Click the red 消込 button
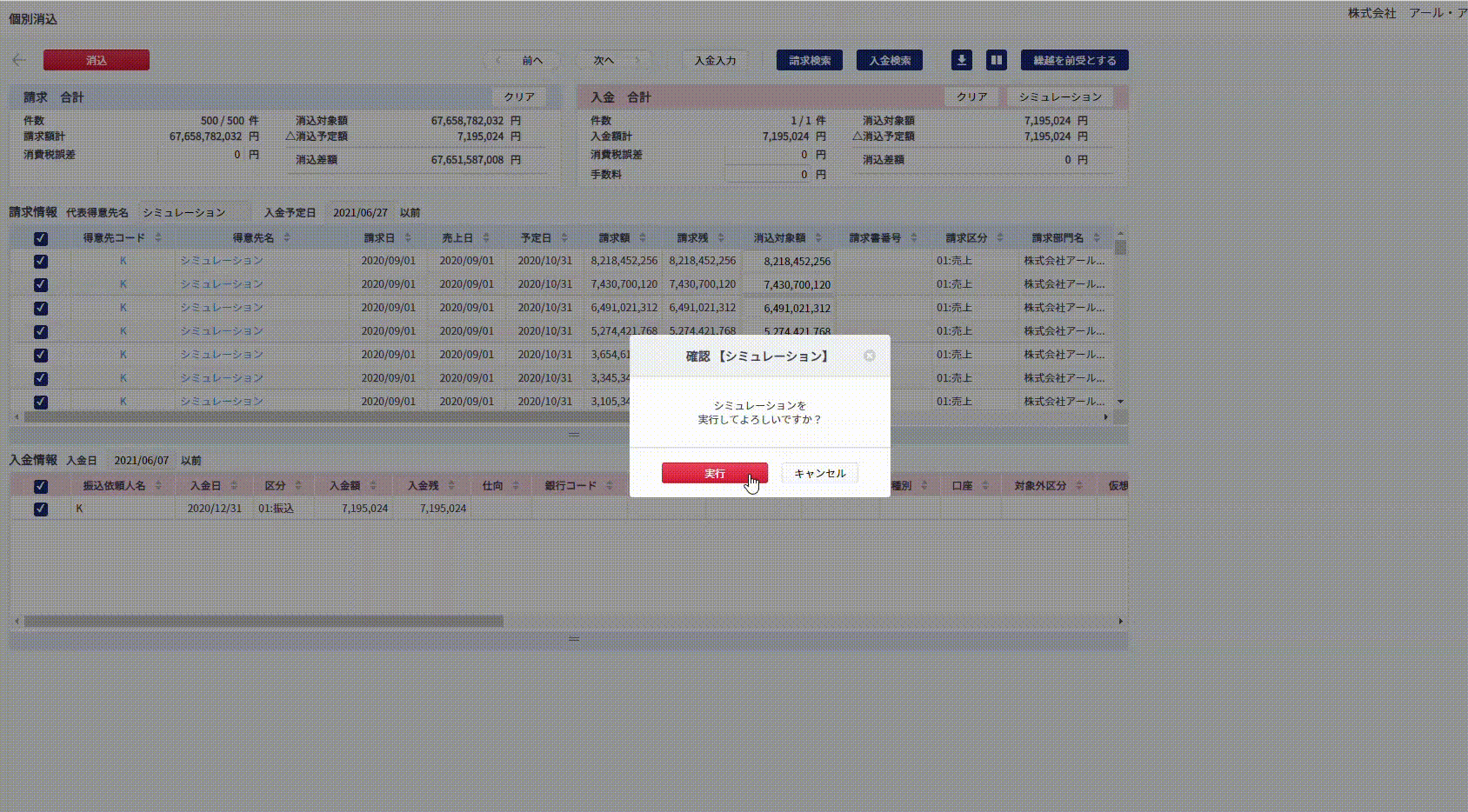The image size is (1468, 812). tap(97, 60)
